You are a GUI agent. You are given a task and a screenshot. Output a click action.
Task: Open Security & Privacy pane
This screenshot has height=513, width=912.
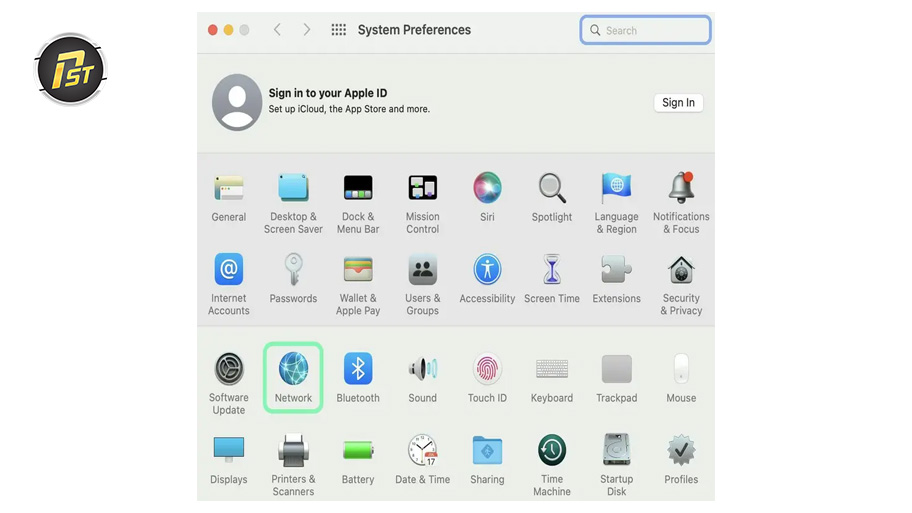tap(681, 285)
